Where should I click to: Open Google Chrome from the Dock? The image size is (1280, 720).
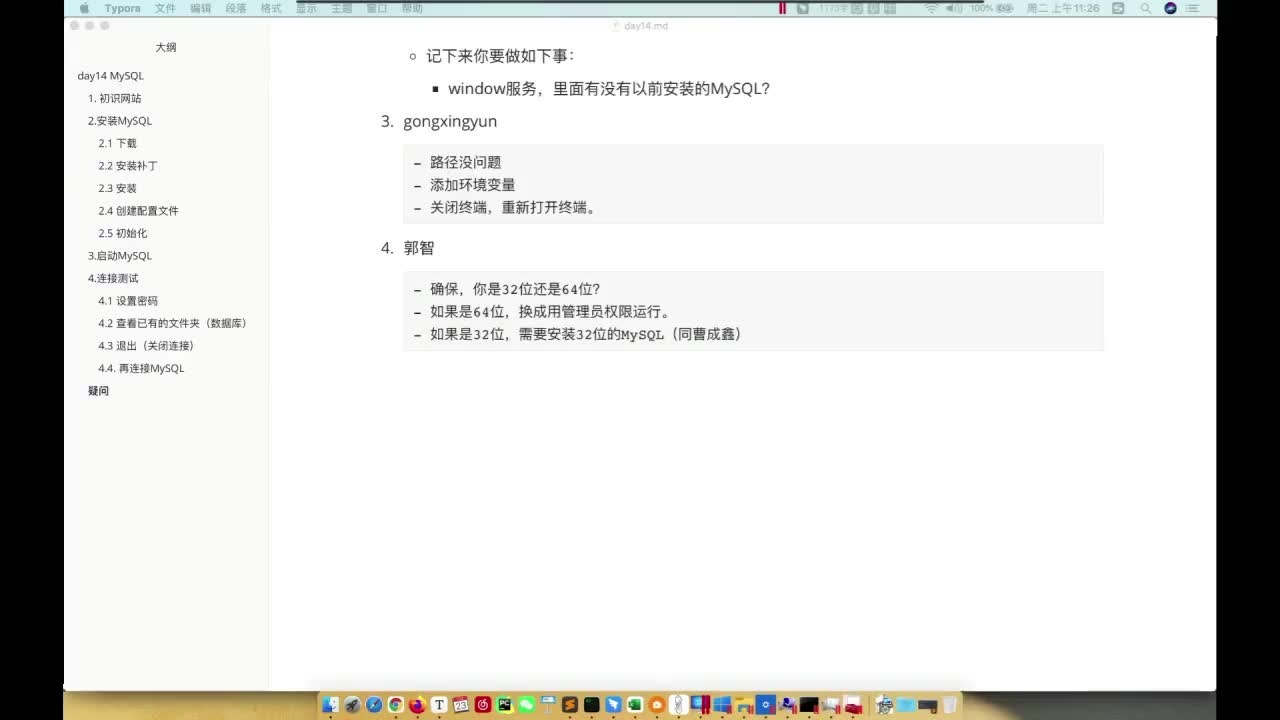[x=396, y=705]
